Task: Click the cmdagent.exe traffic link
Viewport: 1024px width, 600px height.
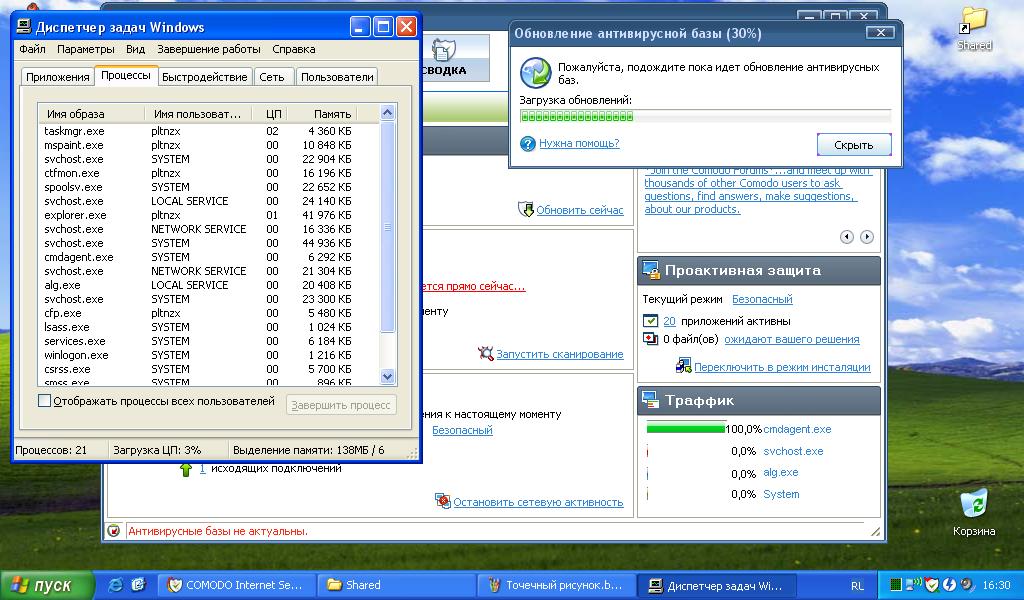Action: (x=797, y=429)
